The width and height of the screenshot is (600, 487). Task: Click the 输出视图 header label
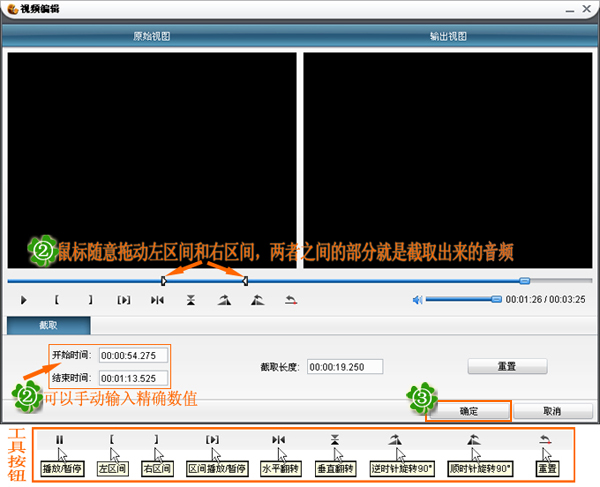448,36
